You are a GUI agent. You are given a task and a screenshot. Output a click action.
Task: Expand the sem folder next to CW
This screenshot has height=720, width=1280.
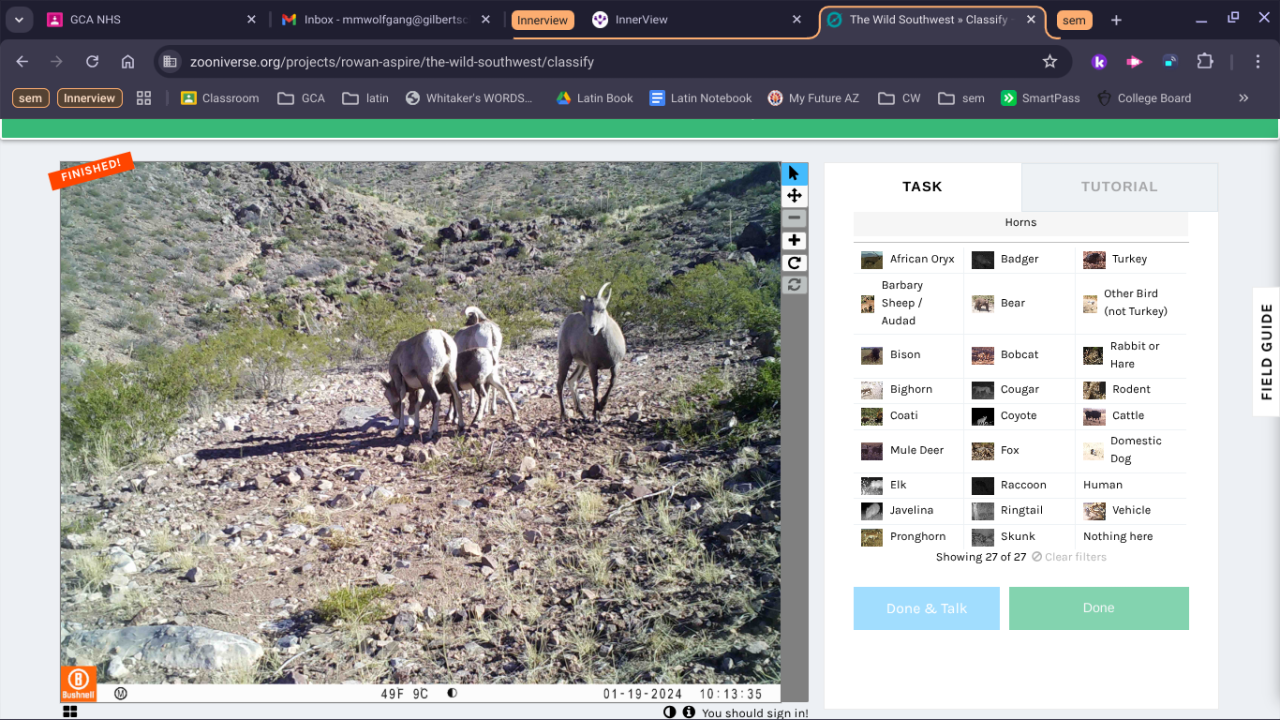pos(961,98)
